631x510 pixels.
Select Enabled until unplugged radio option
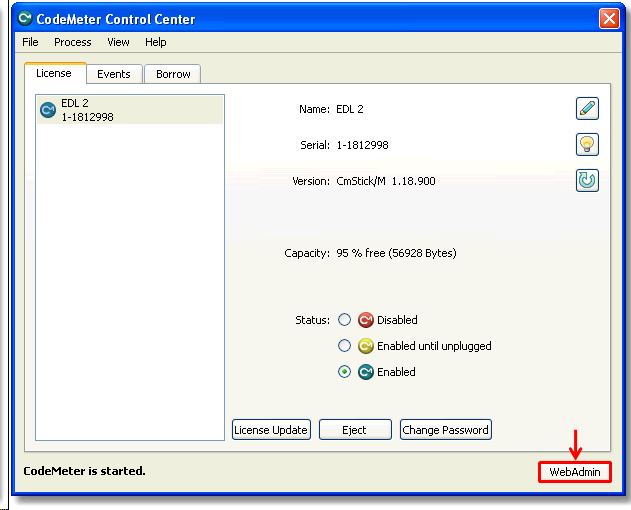click(344, 346)
